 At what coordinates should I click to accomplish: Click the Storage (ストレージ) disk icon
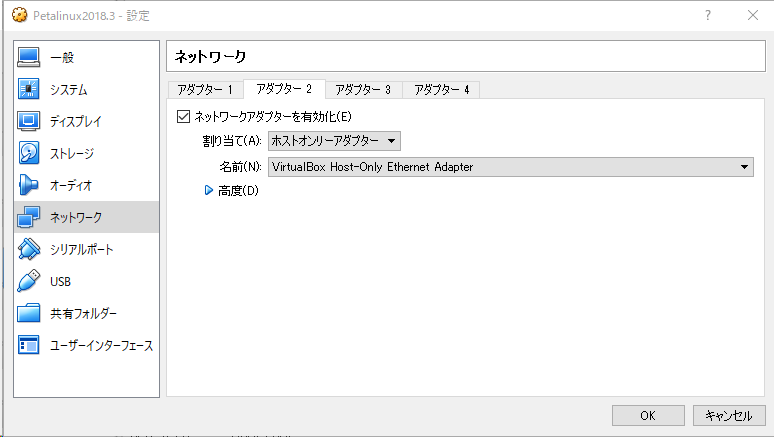pos(29,154)
